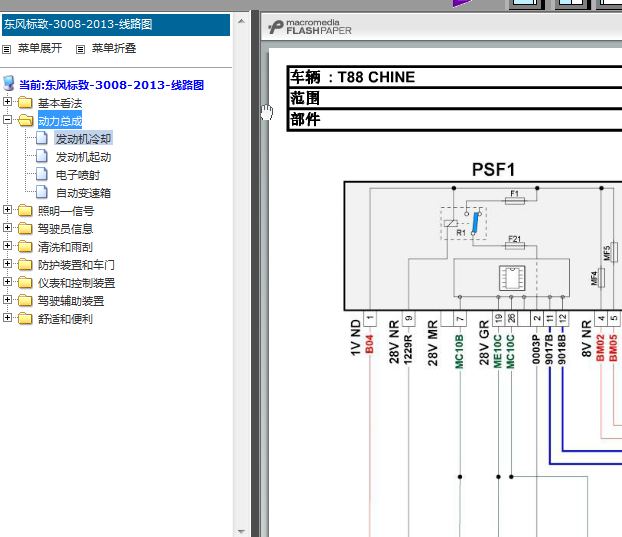This screenshot has width=622, height=537.
Task: Expand the 仪表和控制装置 folder node
Action: point(7,281)
